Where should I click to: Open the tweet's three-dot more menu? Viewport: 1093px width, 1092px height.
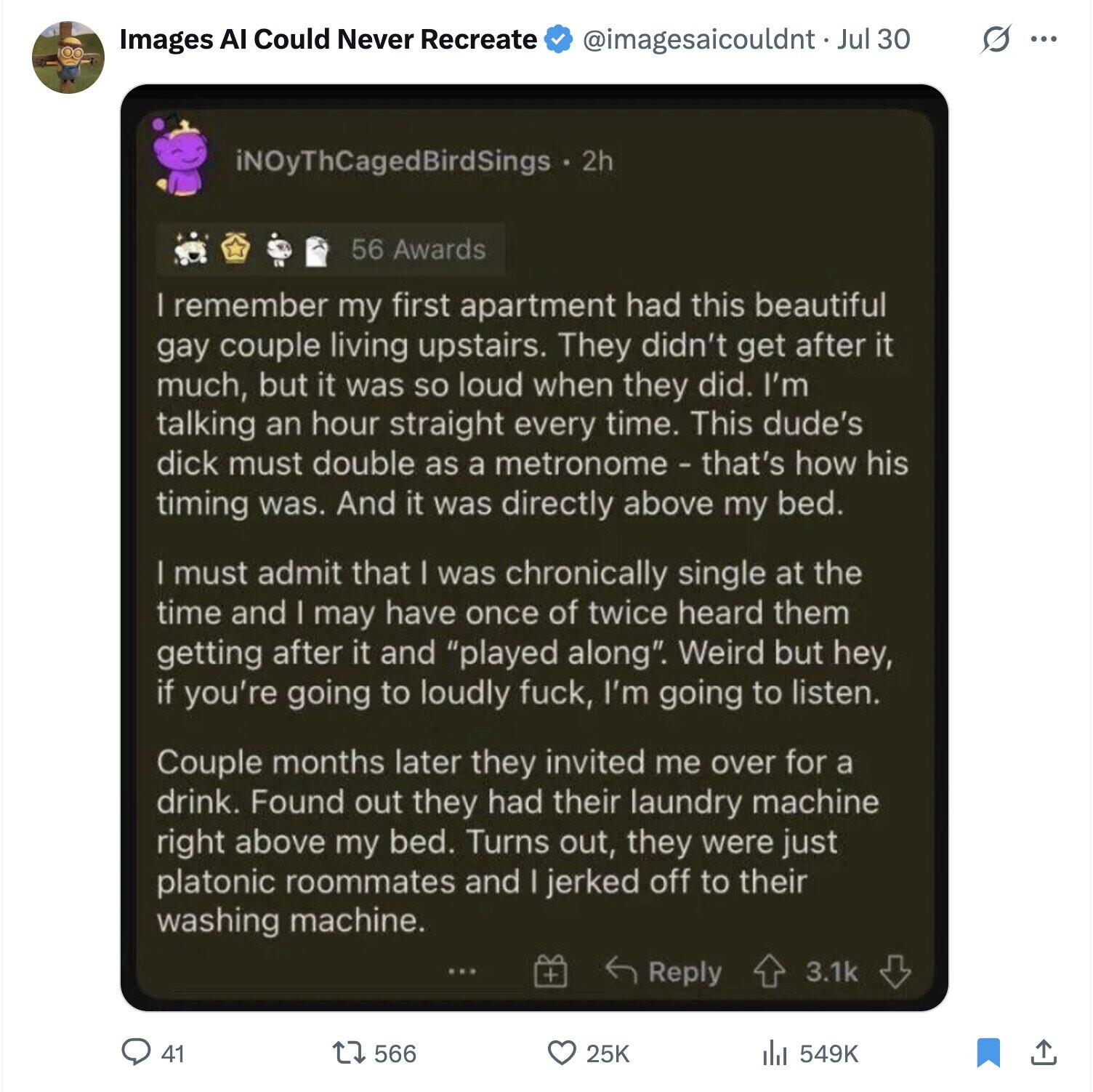coord(1044,39)
